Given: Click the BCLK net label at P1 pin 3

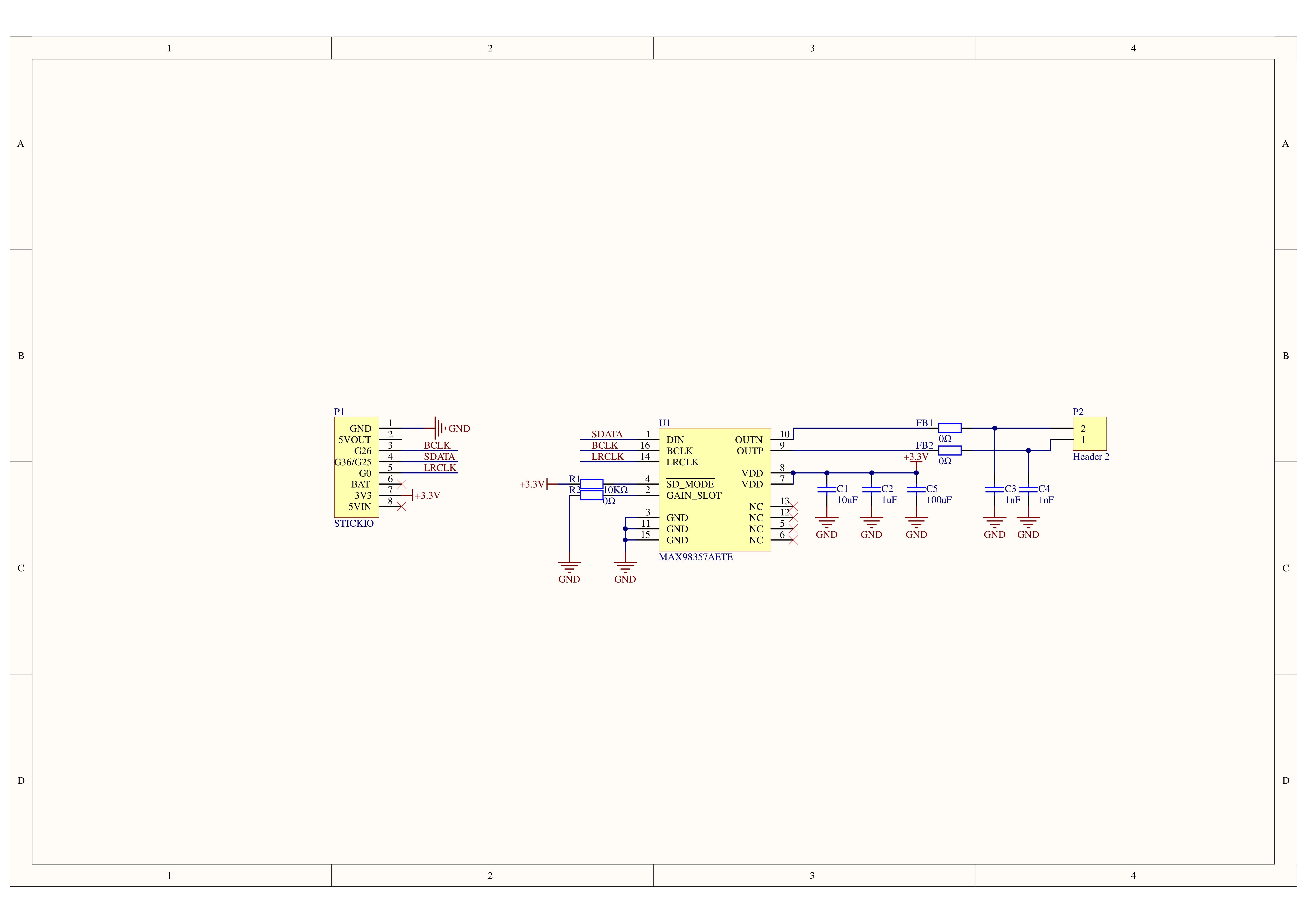Looking at the screenshot, I should pyautogui.click(x=437, y=445).
